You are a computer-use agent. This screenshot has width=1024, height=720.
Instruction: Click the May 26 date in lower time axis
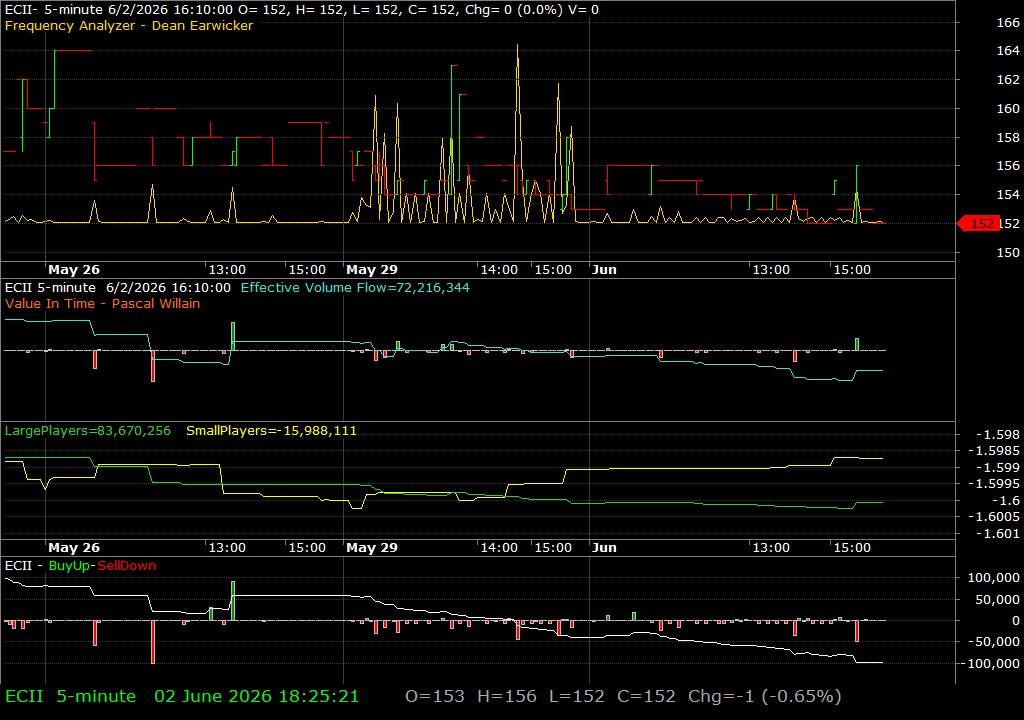(74, 548)
